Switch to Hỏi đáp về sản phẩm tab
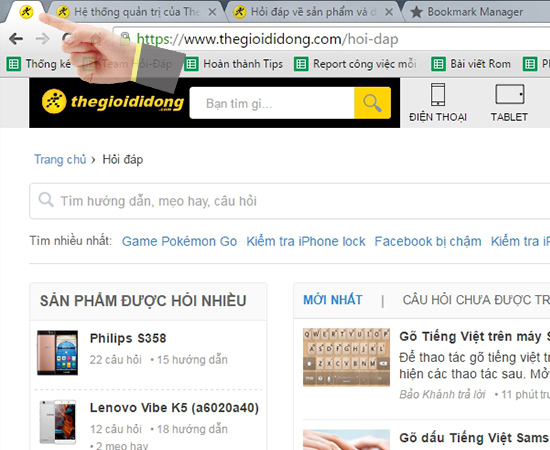 pyautogui.click(x=313, y=12)
